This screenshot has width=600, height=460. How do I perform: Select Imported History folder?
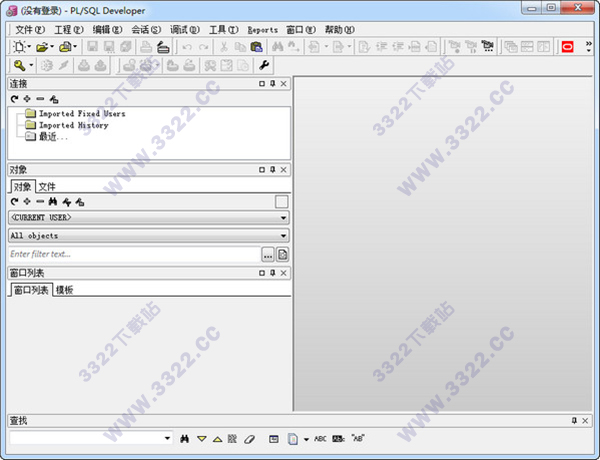(67, 125)
